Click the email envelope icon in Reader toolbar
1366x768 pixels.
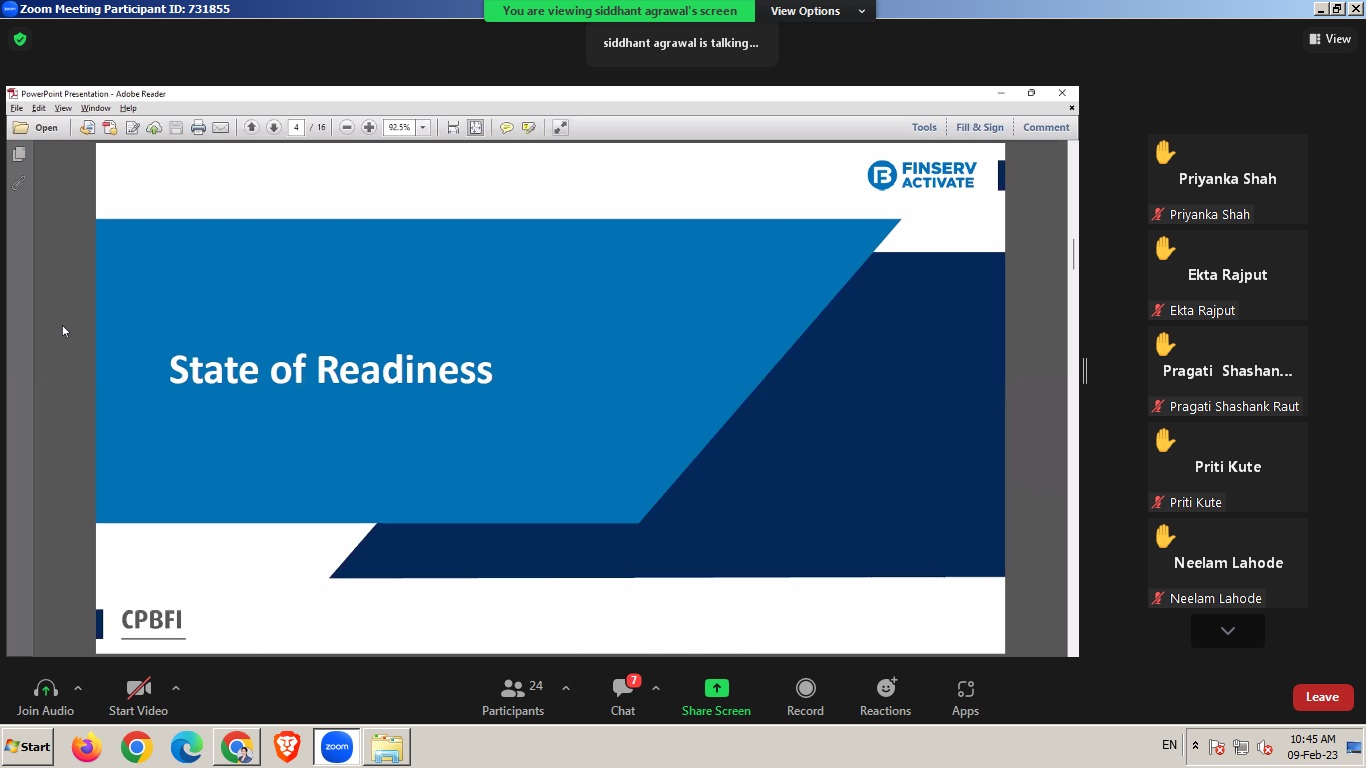[x=221, y=128]
